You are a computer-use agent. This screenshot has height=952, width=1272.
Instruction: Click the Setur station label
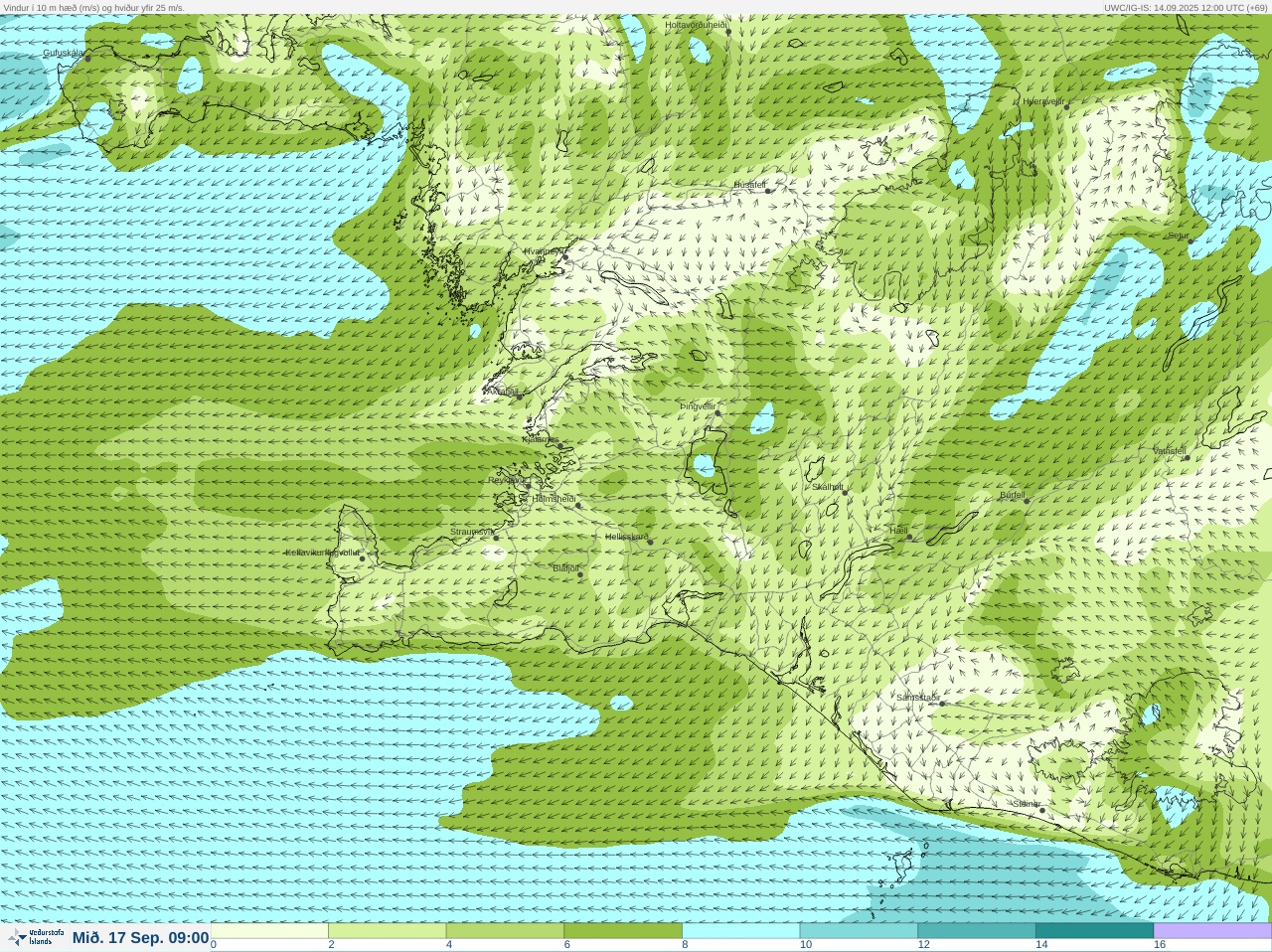pos(1178,237)
